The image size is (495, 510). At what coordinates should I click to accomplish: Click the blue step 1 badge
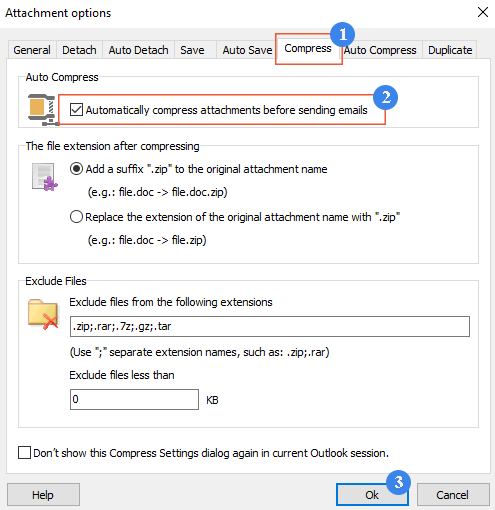(342, 34)
